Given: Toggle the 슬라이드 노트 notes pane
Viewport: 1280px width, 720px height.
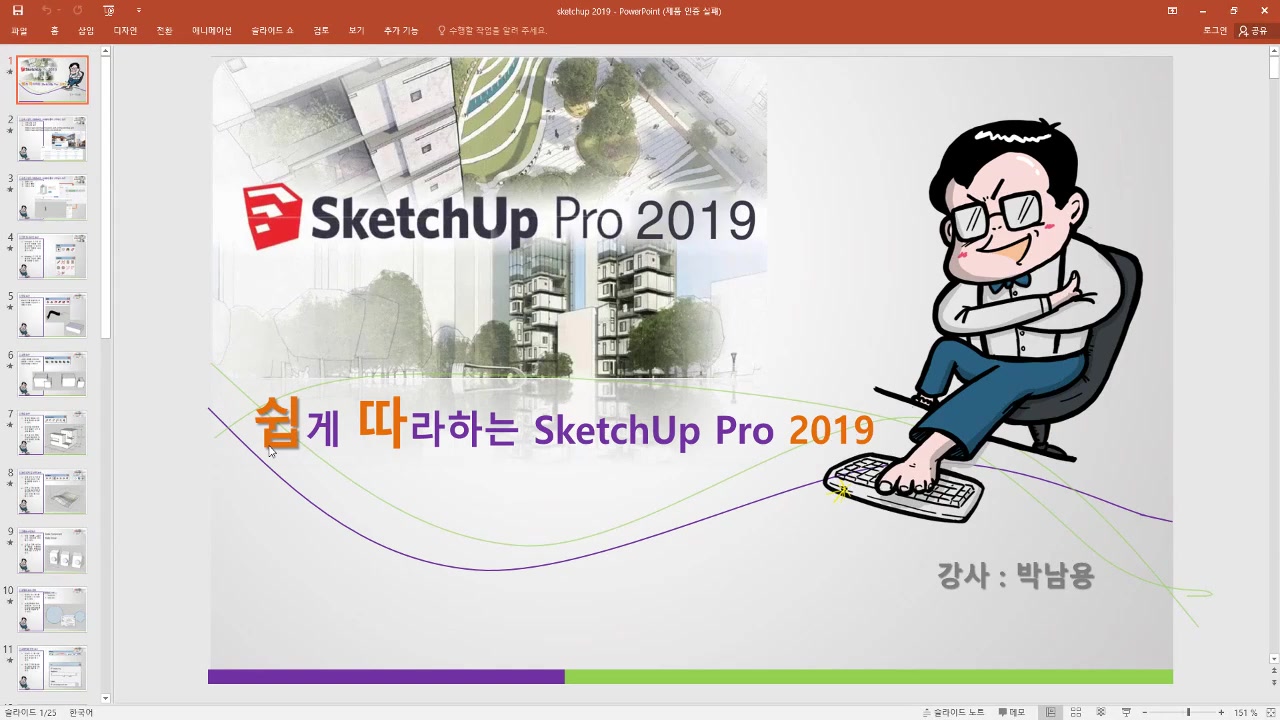Looking at the screenshot, I should point(953,713).
